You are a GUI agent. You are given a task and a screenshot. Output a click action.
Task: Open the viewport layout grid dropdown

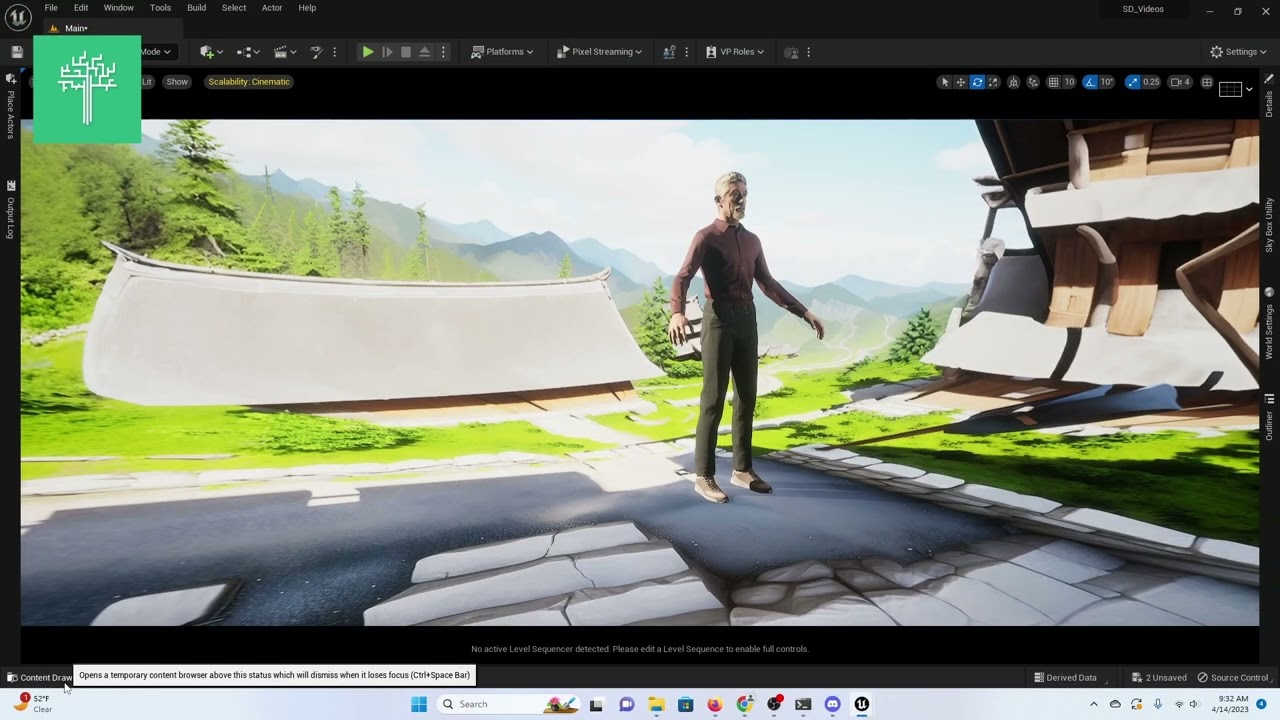[1235, 89]
